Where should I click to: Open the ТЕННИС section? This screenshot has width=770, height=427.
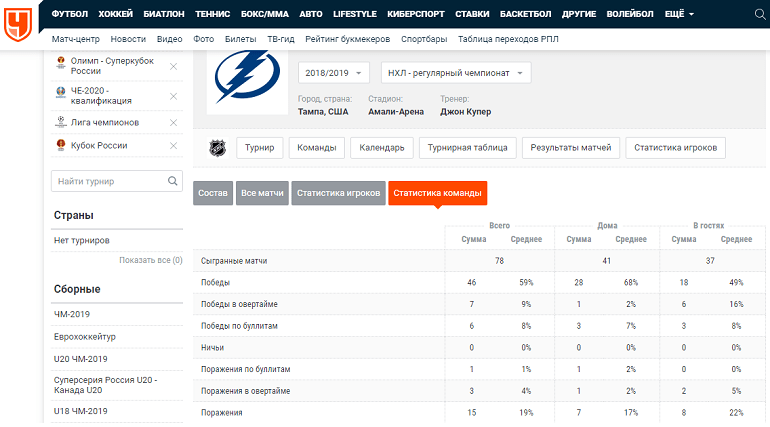(213, 14)
